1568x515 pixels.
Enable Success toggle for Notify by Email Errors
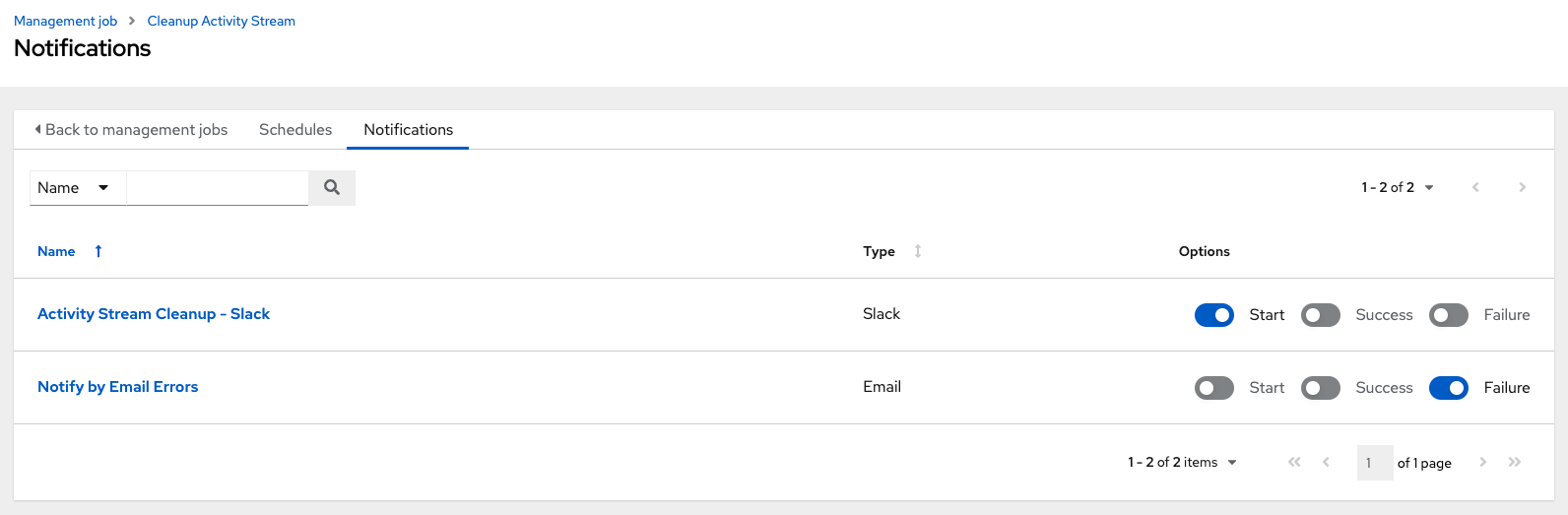[1321, 388]
